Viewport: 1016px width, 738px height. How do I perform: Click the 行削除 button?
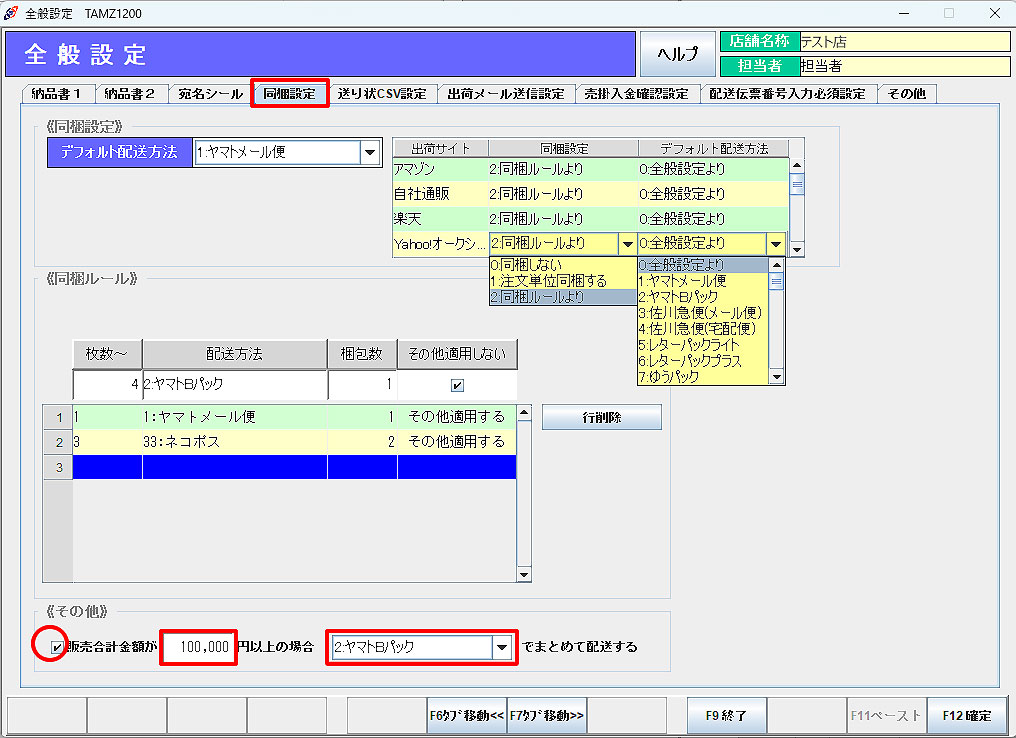[x=601, y=417]
